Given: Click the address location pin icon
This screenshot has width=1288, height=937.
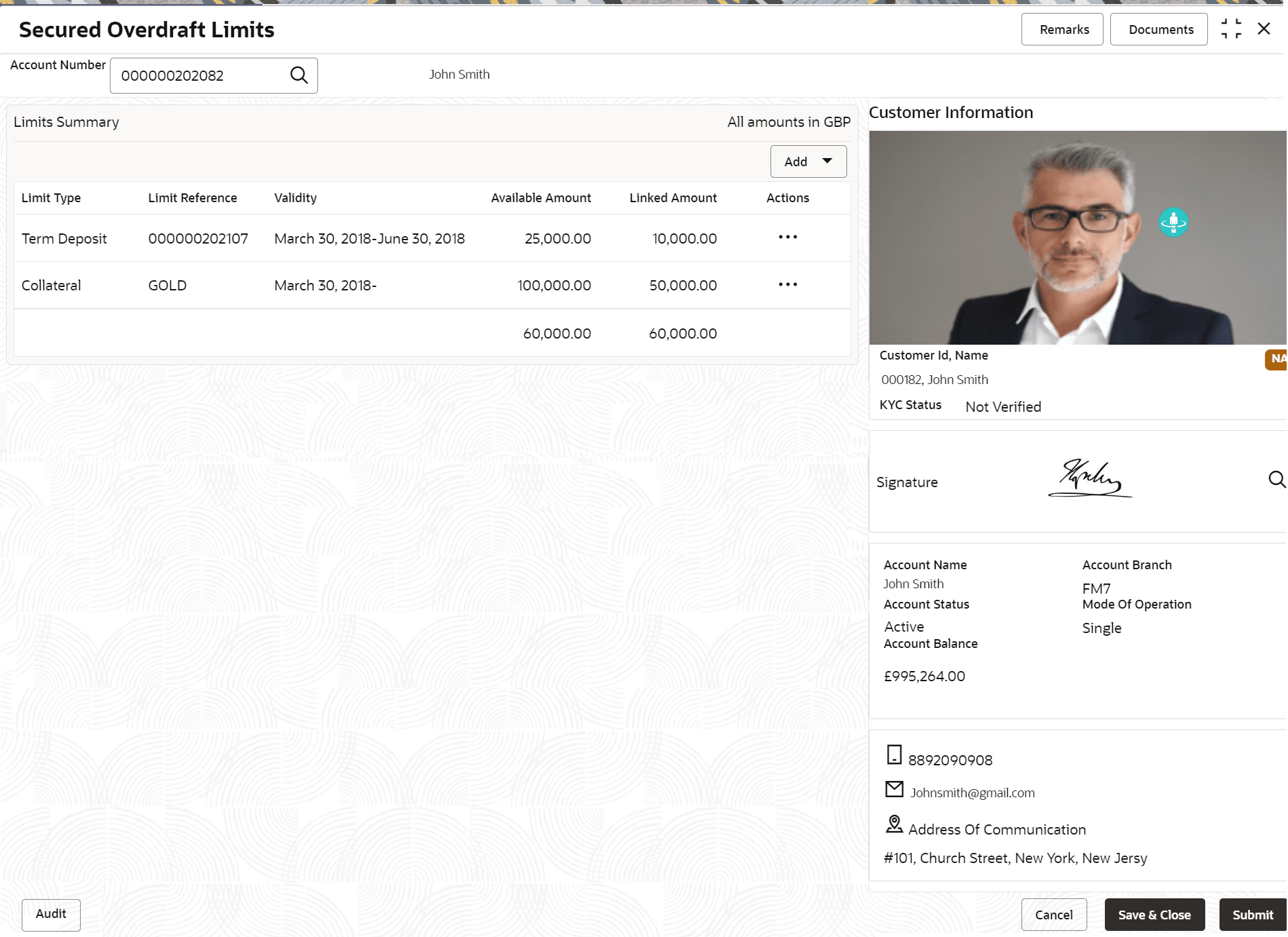Looking at the screenshot, I should point(895,824).
